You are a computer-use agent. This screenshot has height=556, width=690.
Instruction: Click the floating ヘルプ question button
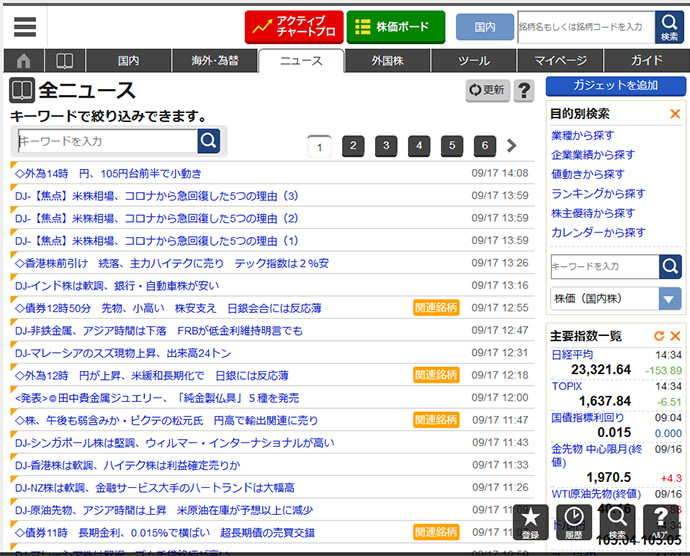(x=660, y=522)
